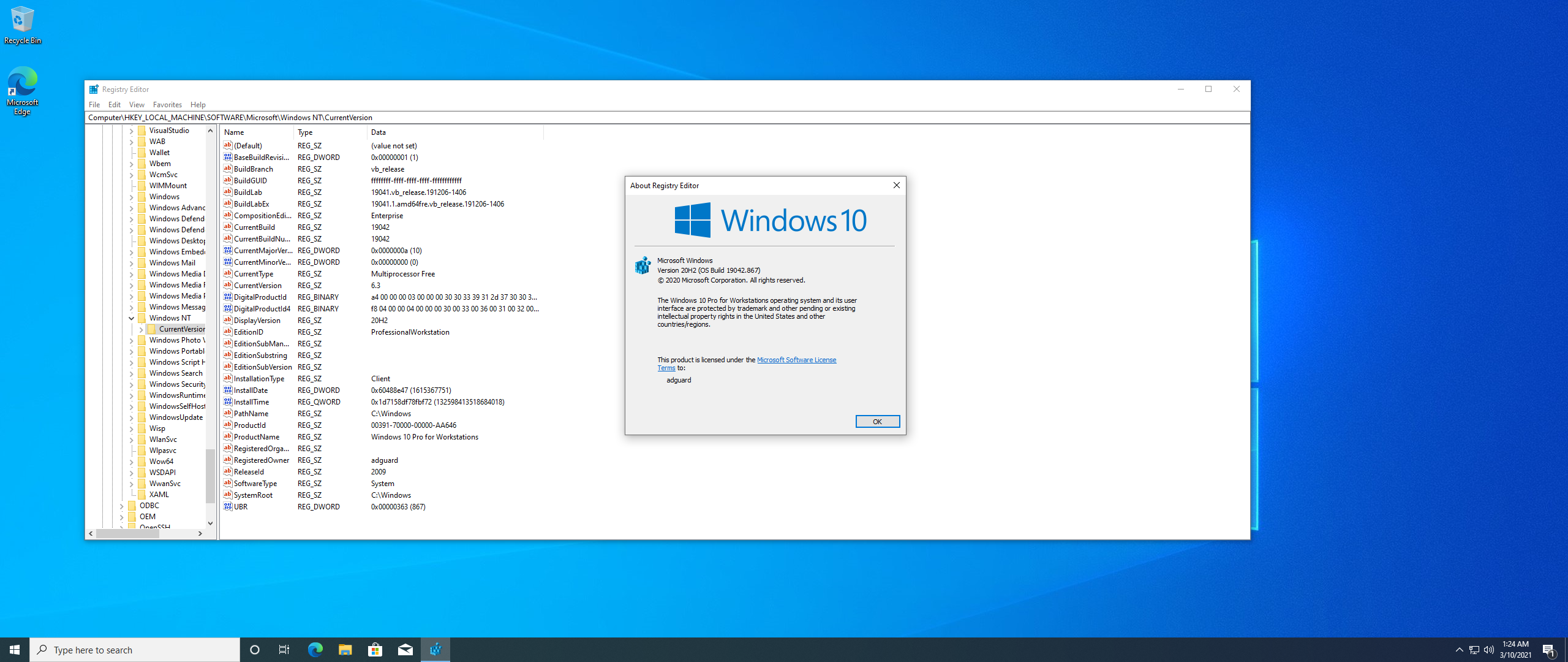Collapse the Windows NT tree node

point(131,318)
